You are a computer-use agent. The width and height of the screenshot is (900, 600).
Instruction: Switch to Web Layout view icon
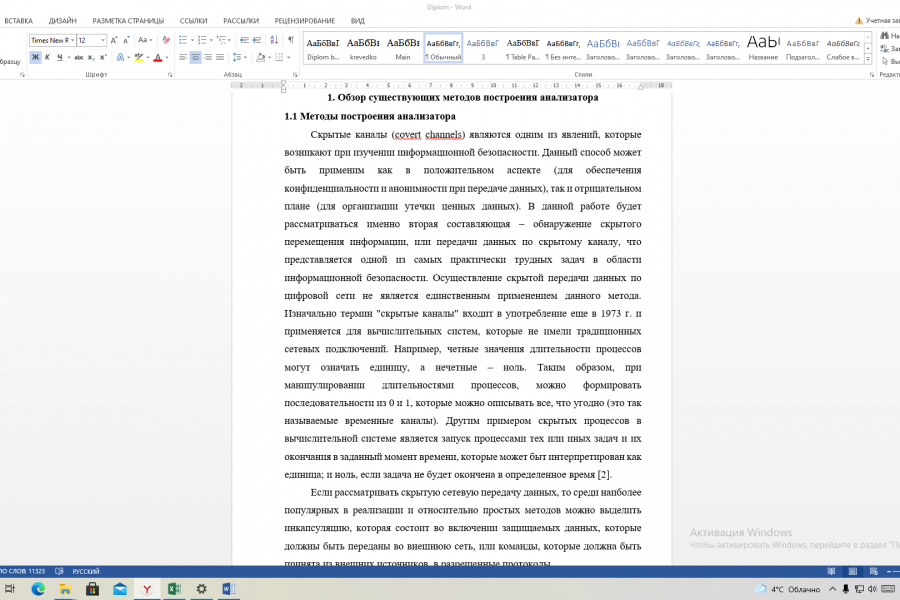pos(874,571)
